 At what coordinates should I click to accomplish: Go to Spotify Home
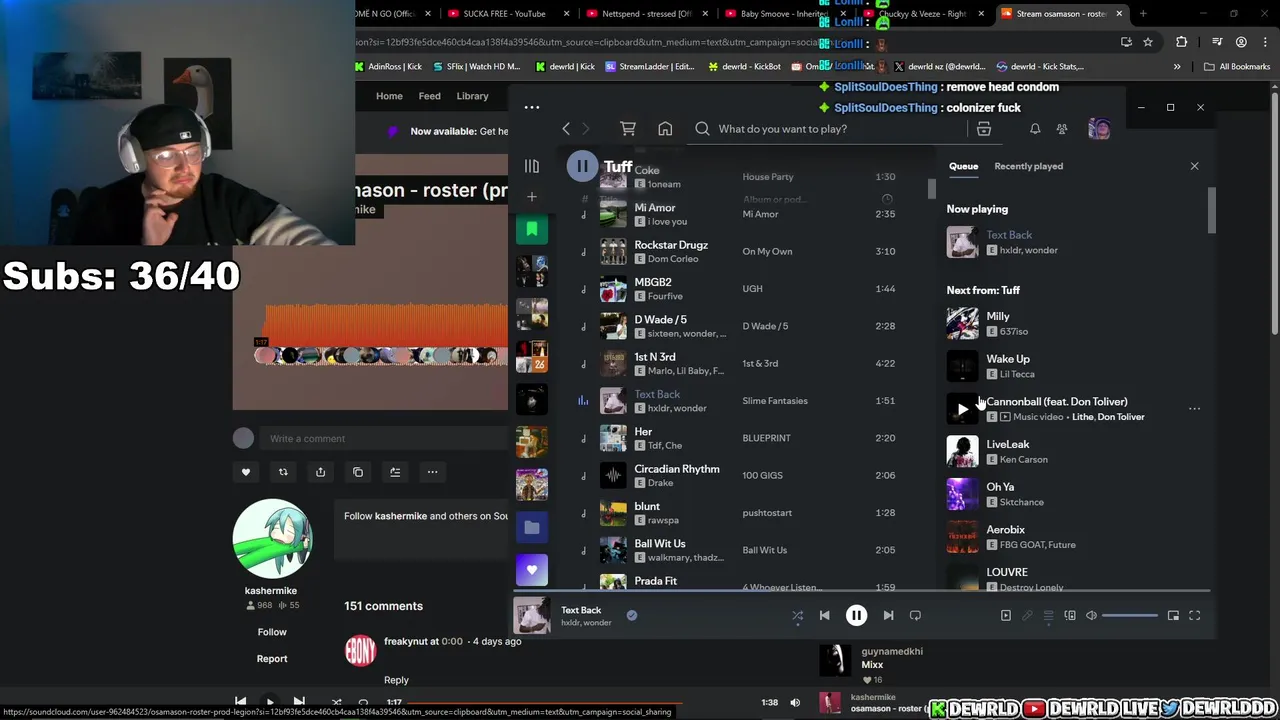point(665,129)
